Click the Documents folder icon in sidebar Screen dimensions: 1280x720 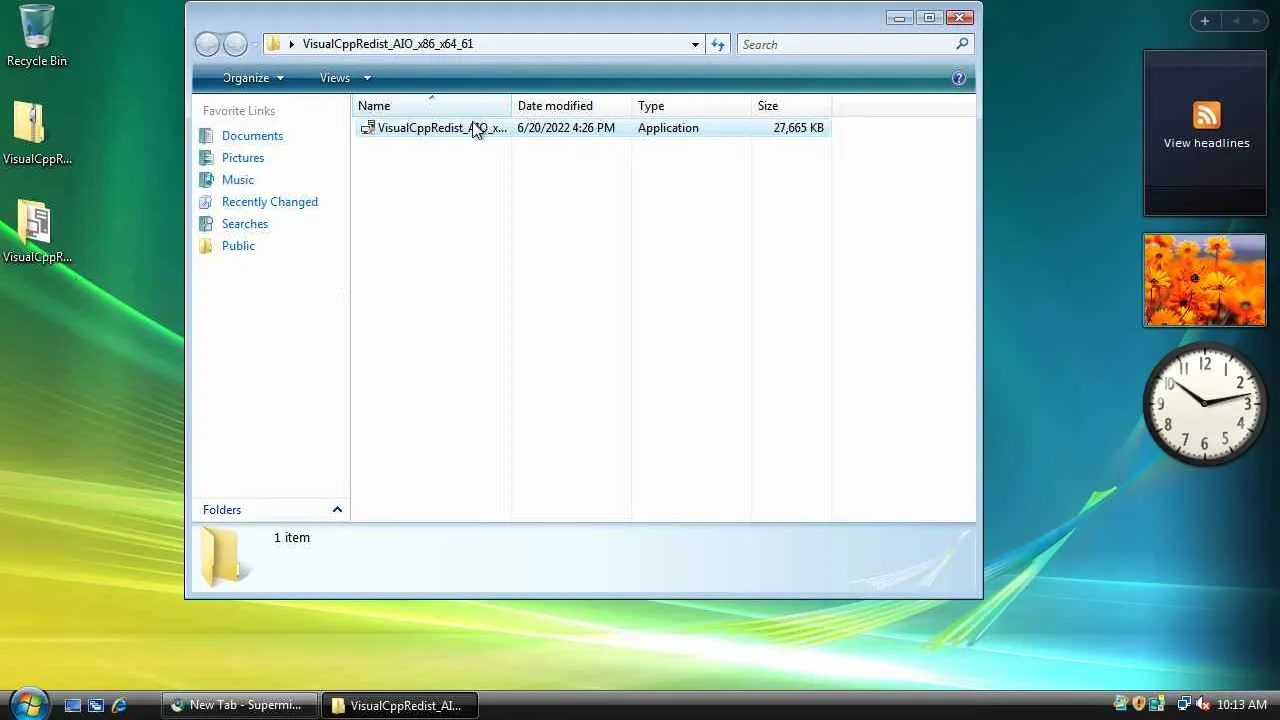pos(207,136)
